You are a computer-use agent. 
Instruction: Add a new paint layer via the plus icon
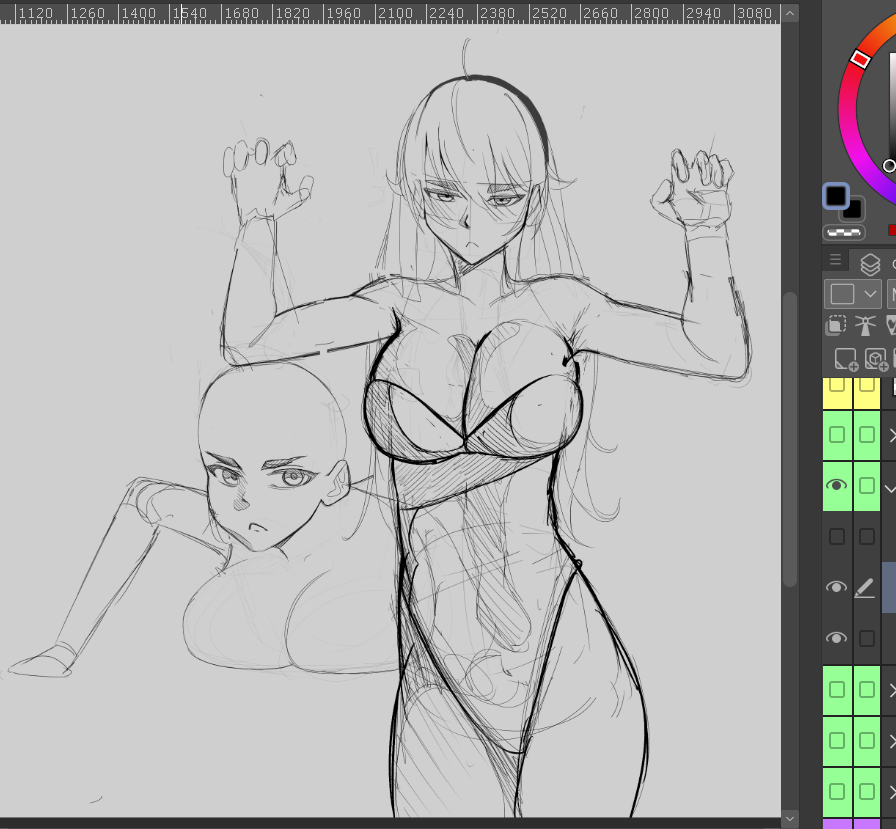(845, 359)
